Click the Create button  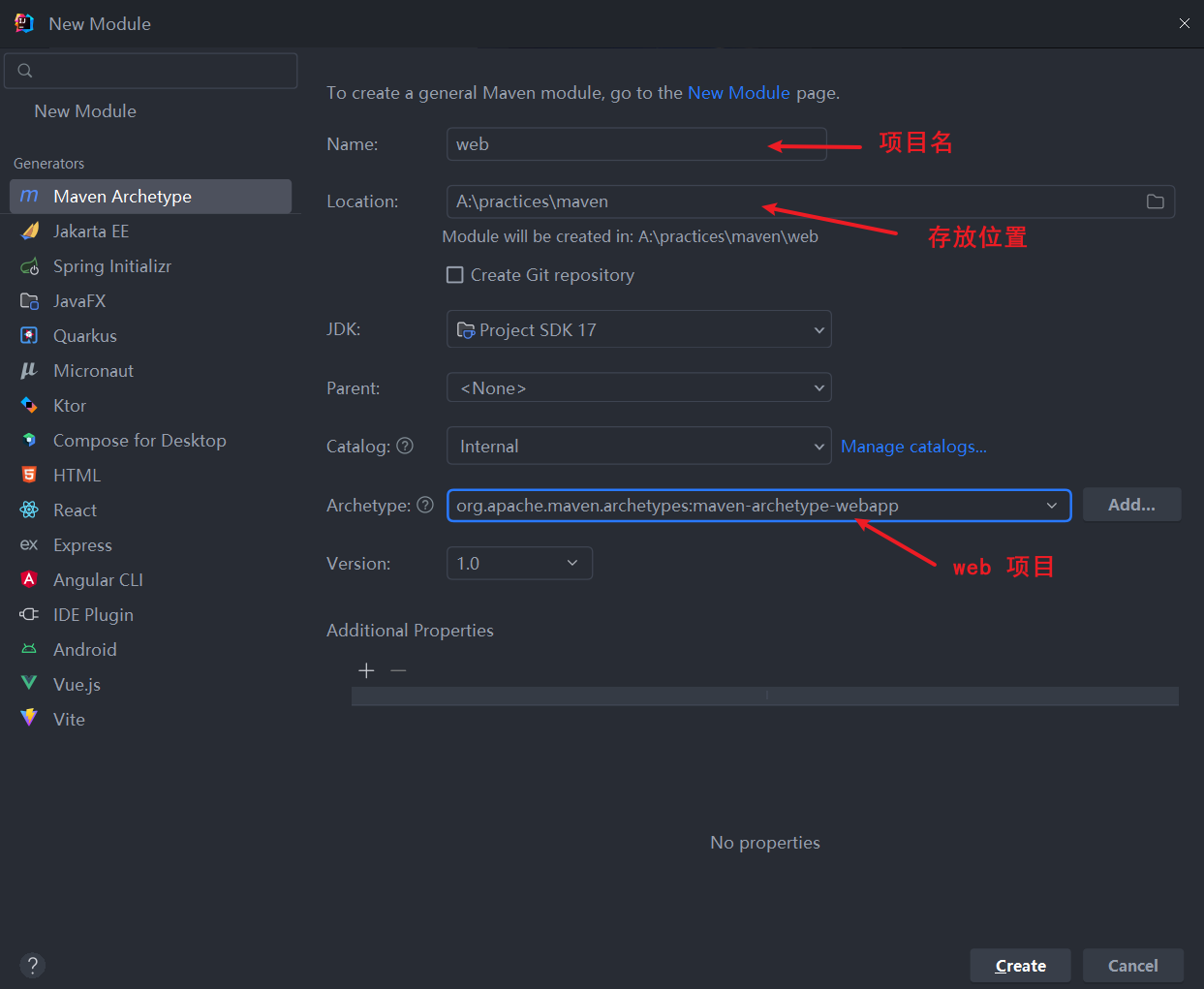coord(1020,966)
